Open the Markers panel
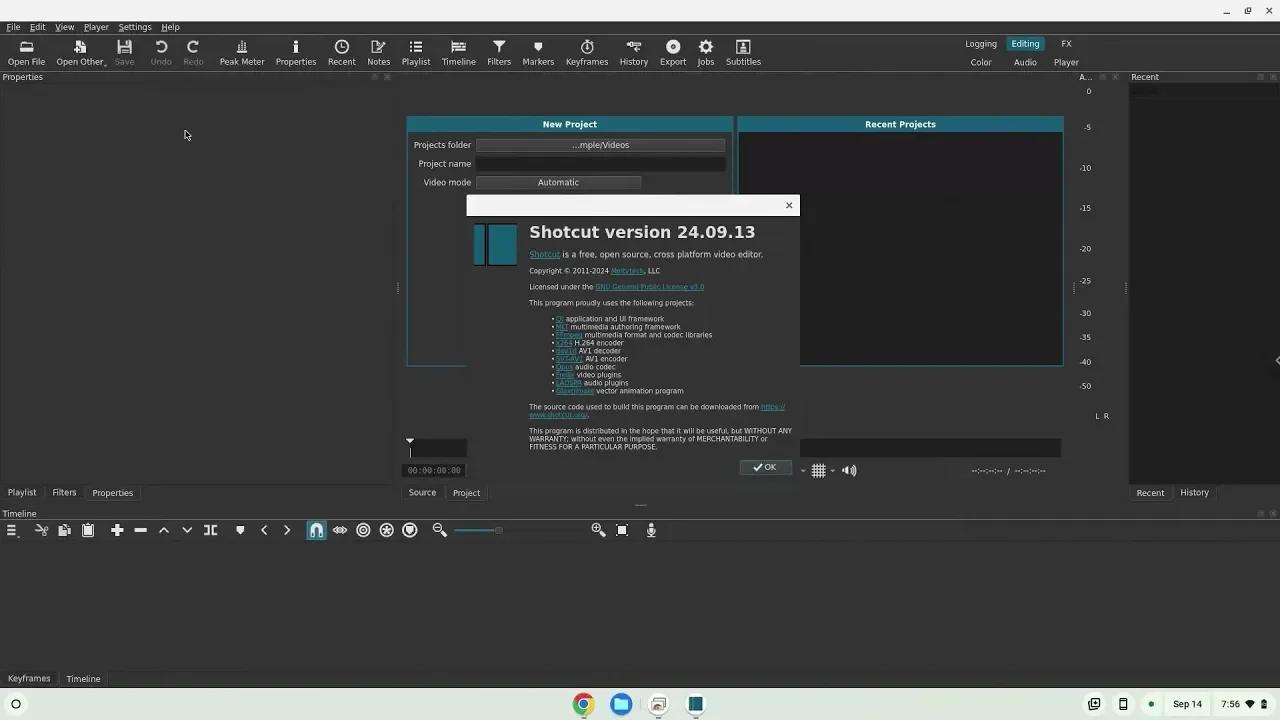This screenshot has width=1280, height=720. tap(538, 52)
